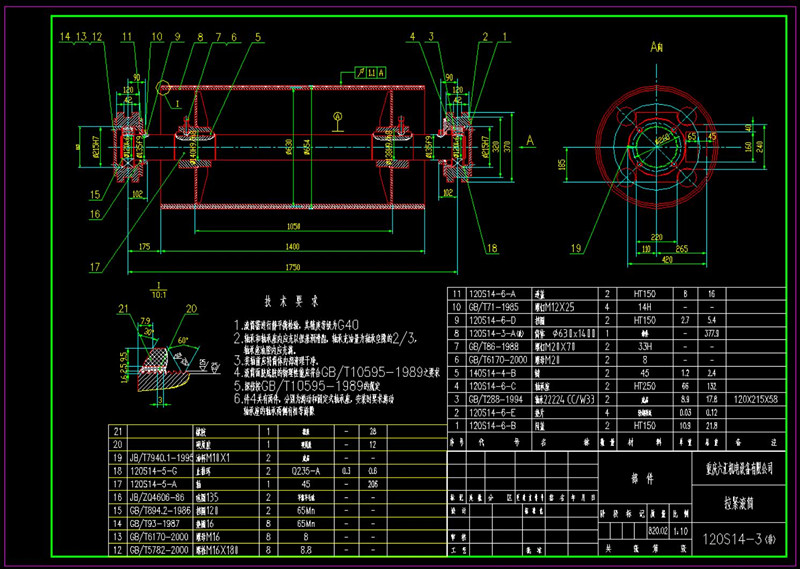800x569 pixels.
Task: Click the GB/T288-1994 cell in parts list
Action: [490, 397]
